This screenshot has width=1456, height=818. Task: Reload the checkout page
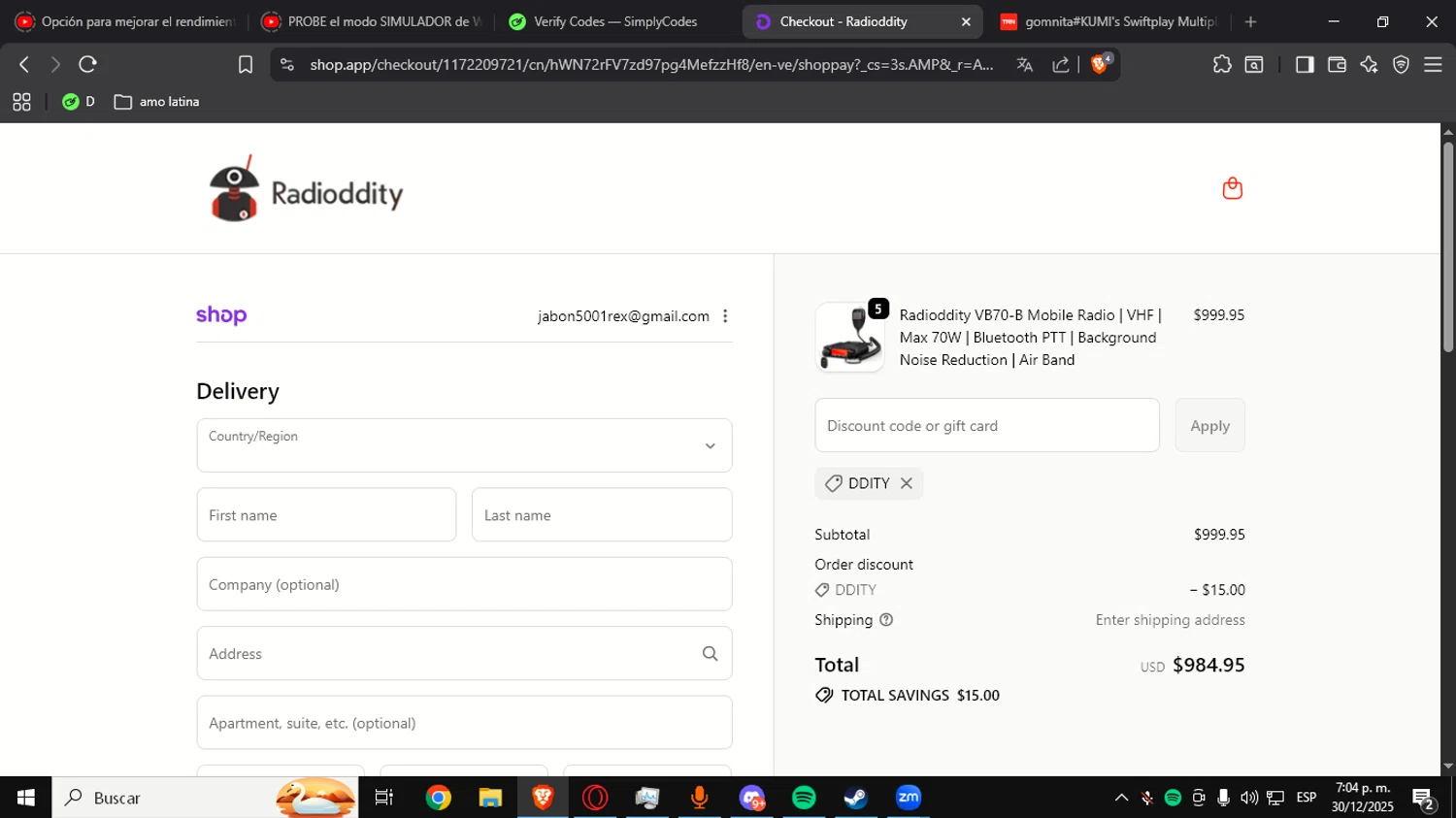(88, 64)
